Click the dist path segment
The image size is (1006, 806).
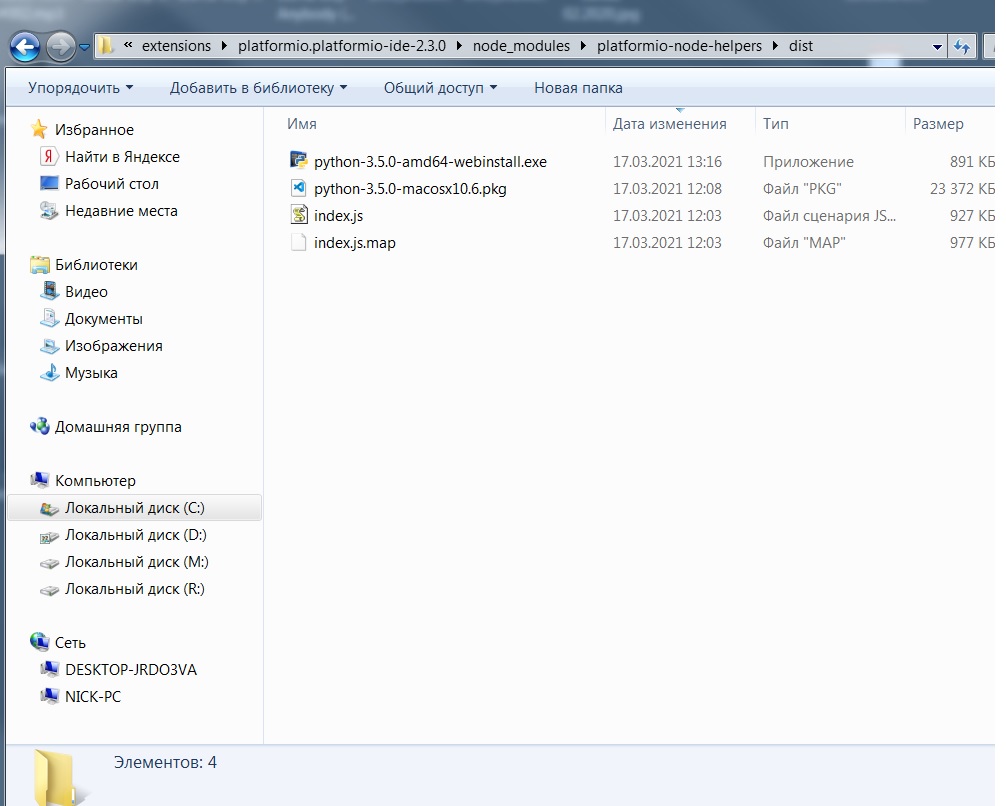(x=801, y=46)
